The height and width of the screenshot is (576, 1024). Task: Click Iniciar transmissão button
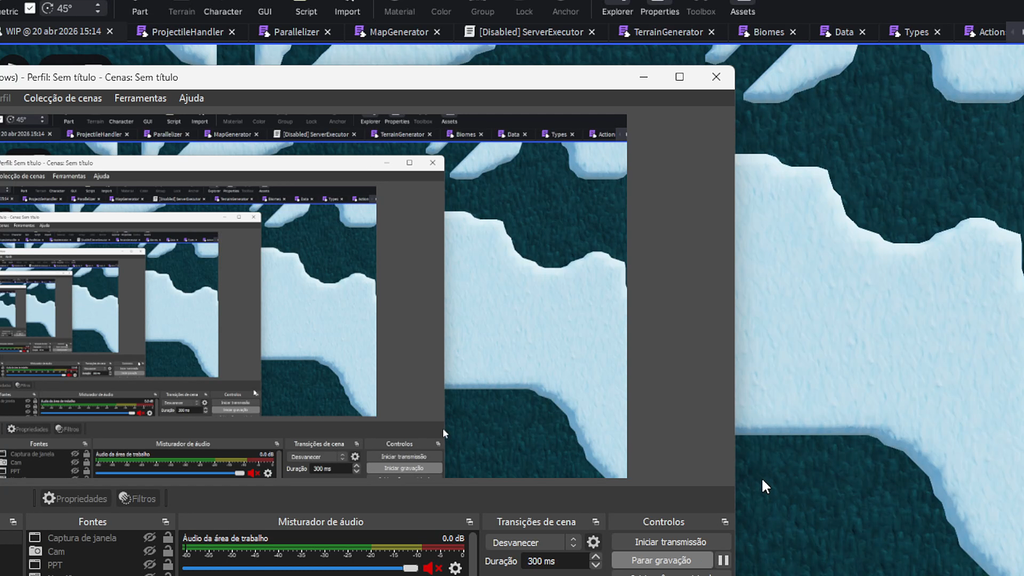pyautogui.click(x=670, y=542)
